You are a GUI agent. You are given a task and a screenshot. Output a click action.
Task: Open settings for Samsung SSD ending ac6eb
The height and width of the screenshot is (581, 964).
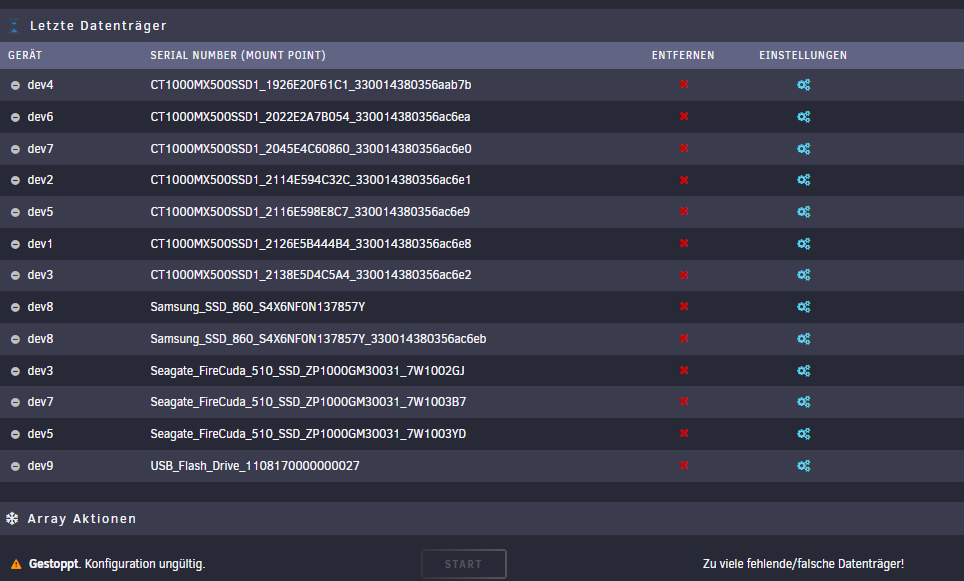click(x=804, y=339)
